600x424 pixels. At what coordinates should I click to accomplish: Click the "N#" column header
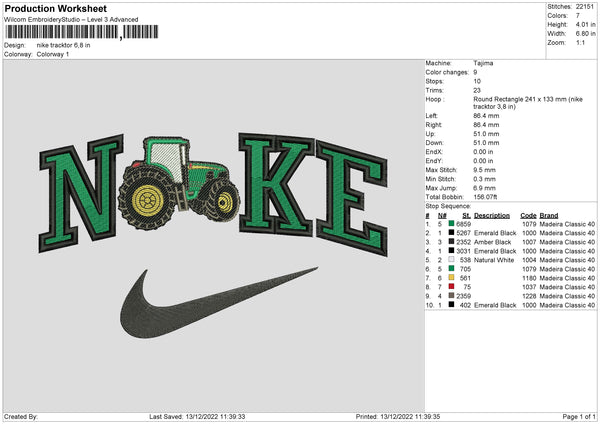coord(442,215)
